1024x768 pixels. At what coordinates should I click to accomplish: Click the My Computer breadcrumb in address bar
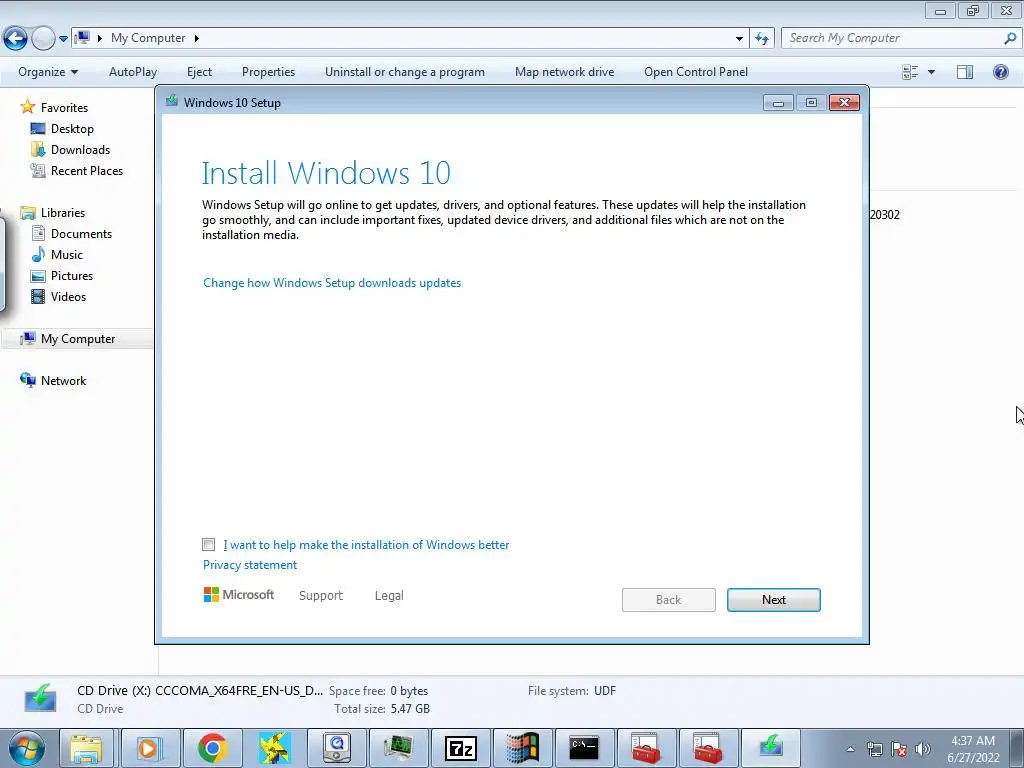tap(148, 38)
